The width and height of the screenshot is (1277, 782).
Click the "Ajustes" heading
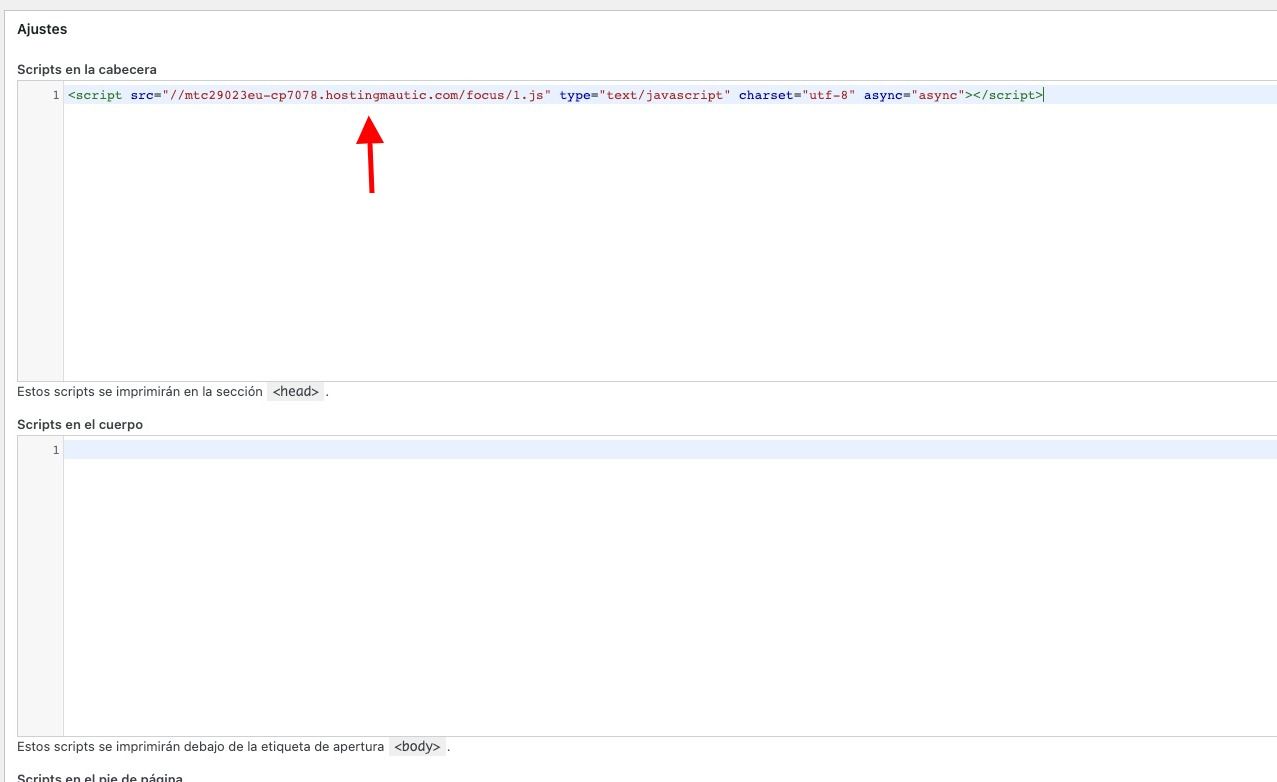[42, 29]
